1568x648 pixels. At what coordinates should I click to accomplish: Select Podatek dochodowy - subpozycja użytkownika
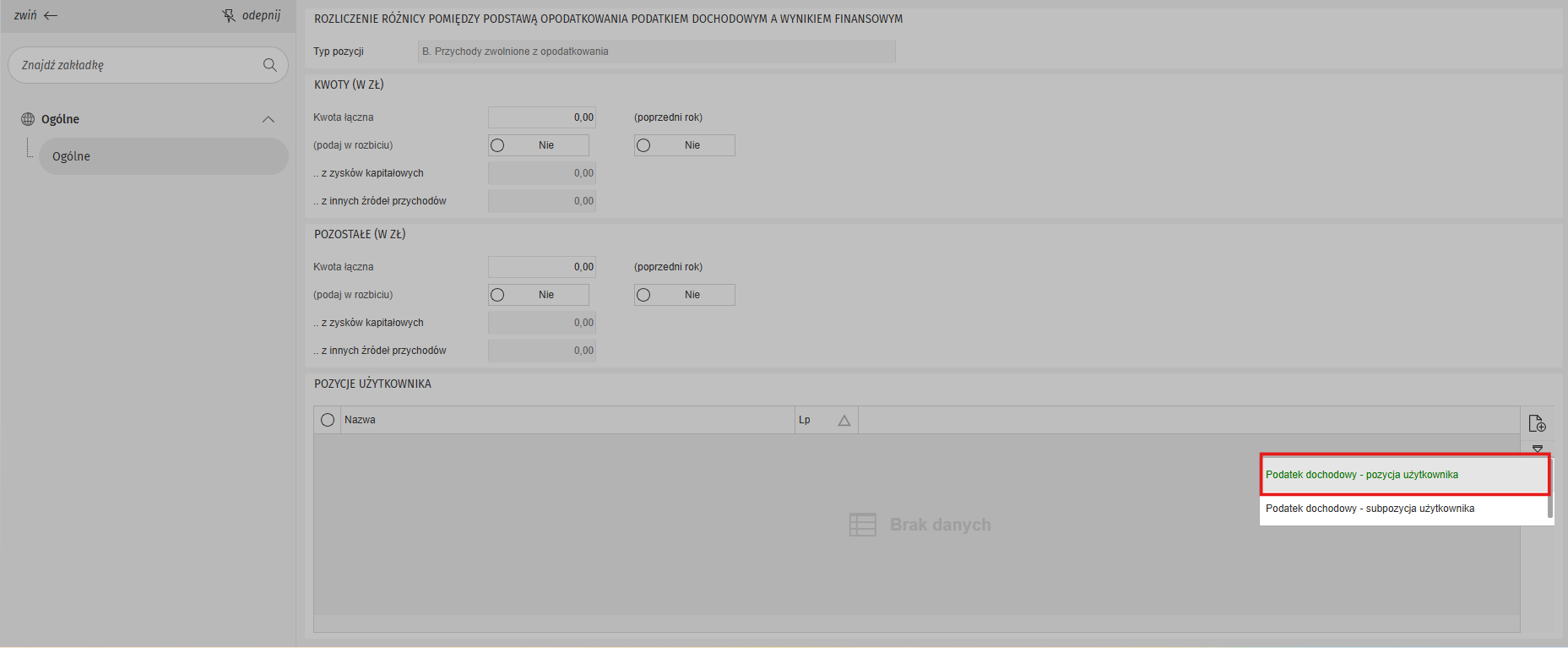point(1370,509)
